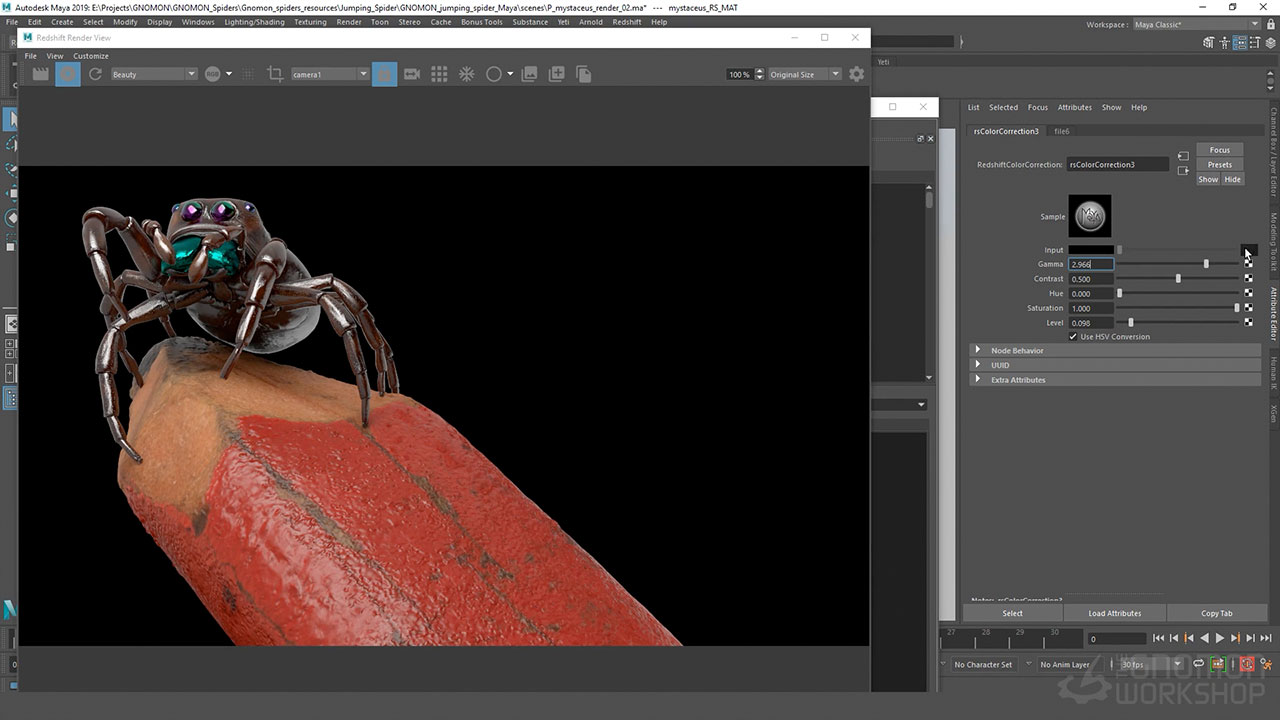Click the copy image icon in Render View
Image resolution: width=1280 pixels, height=720 pixels.
[584, 74]
